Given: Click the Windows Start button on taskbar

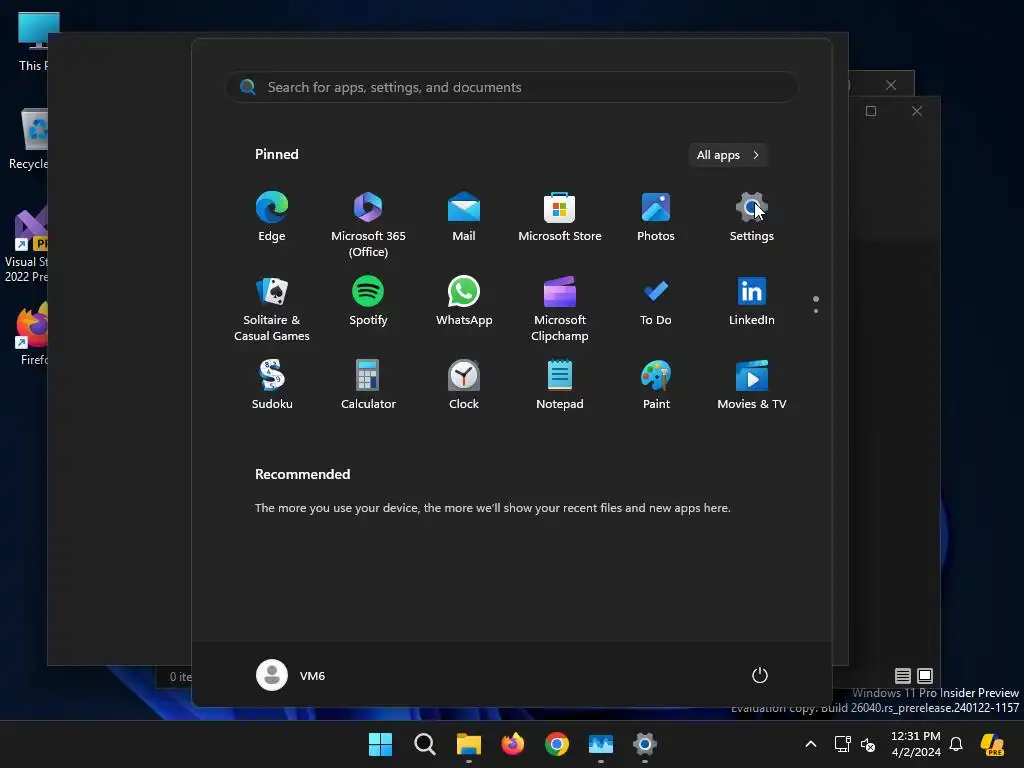Looking at the screenshot, I should pyautogui.click(x=380, y=744).
